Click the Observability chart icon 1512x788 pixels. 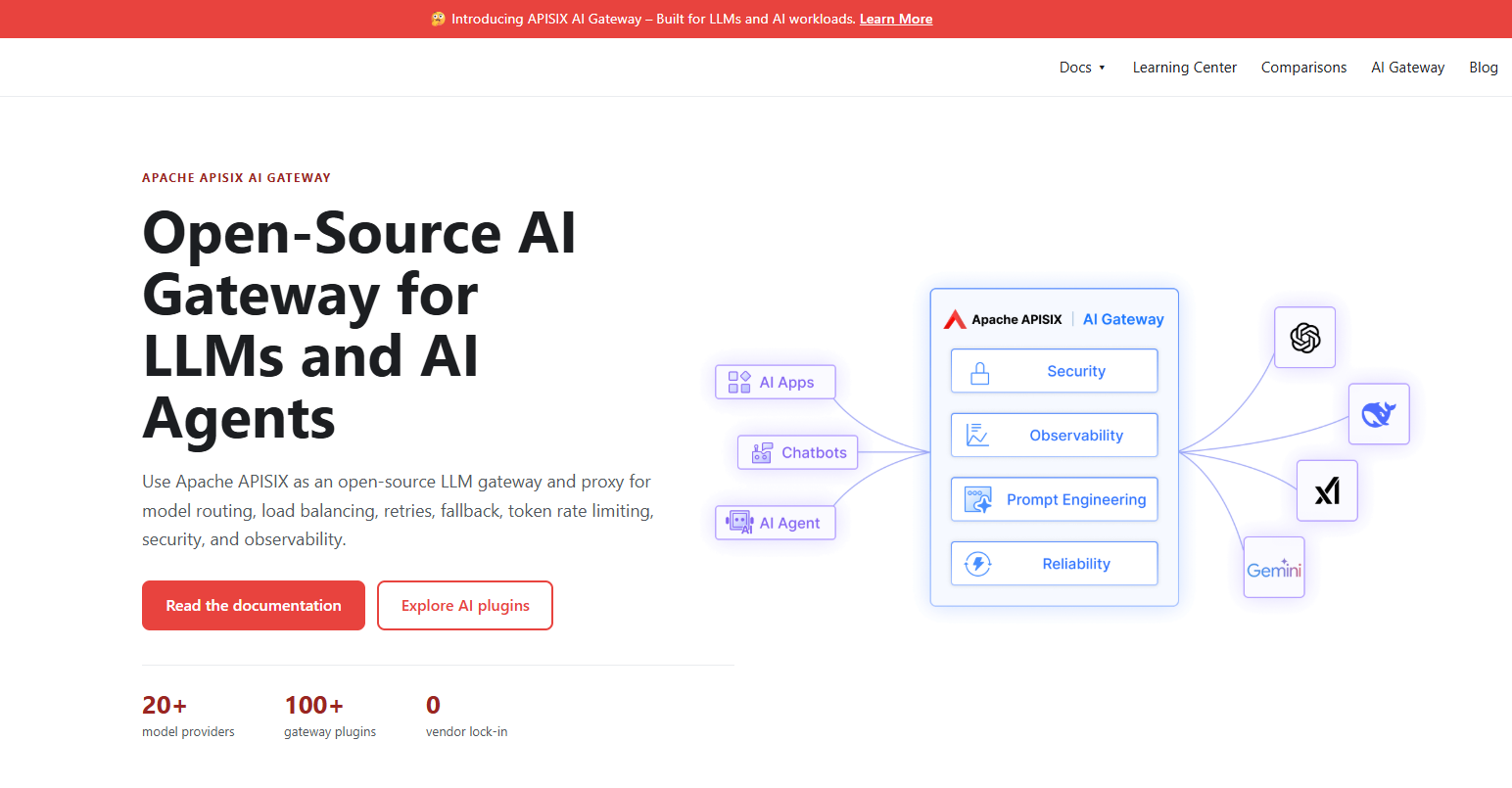(x=977, y=436)
